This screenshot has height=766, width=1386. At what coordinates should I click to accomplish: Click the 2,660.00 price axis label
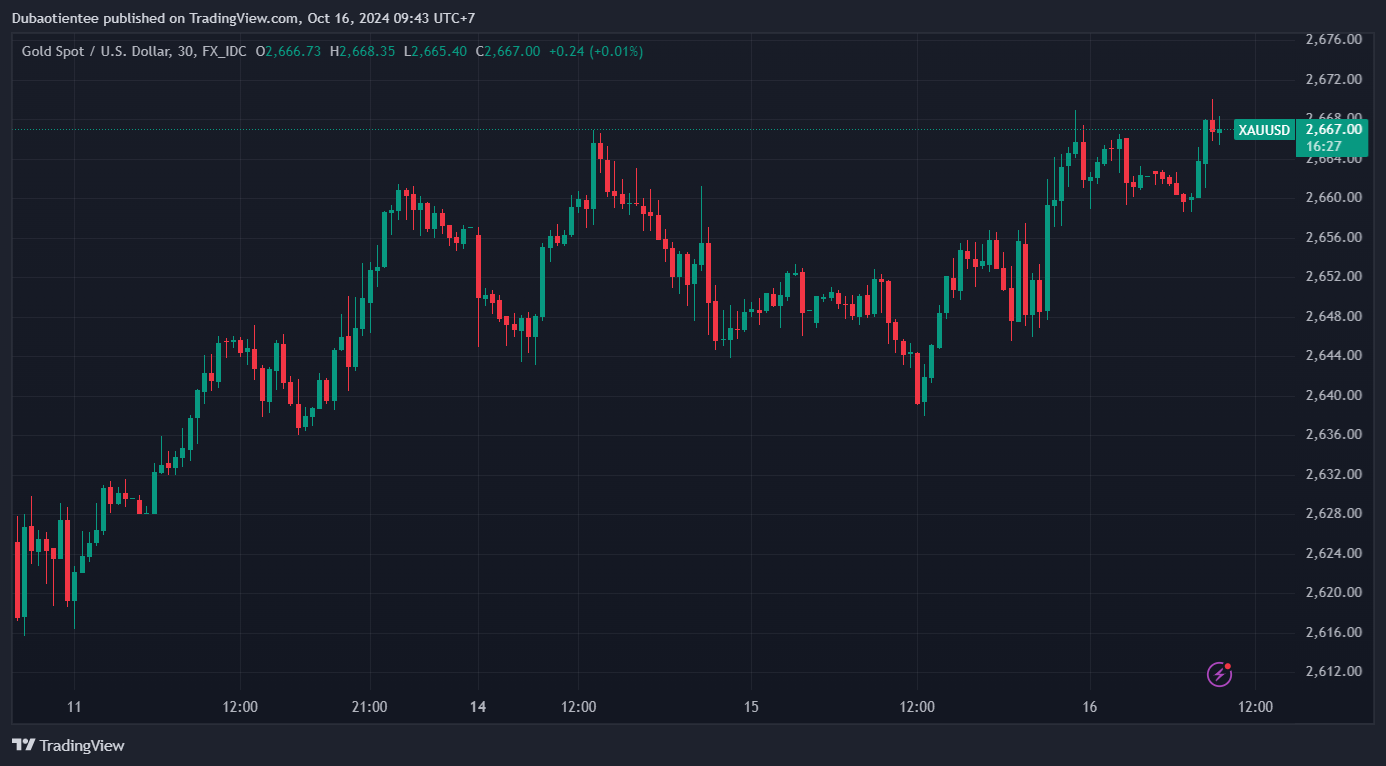click(1334, 198)
